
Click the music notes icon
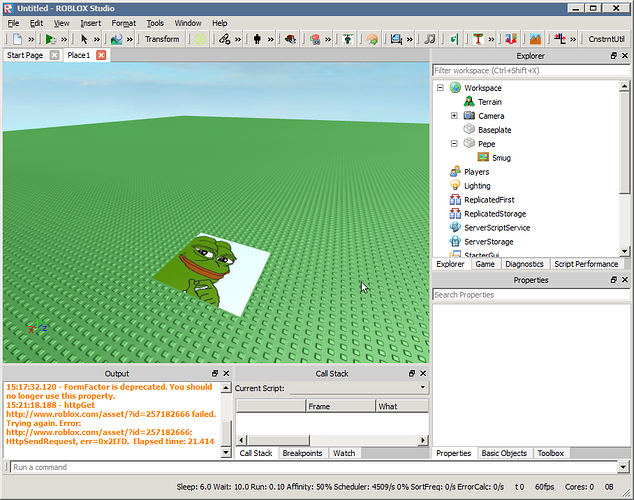[x=429, y=39]
